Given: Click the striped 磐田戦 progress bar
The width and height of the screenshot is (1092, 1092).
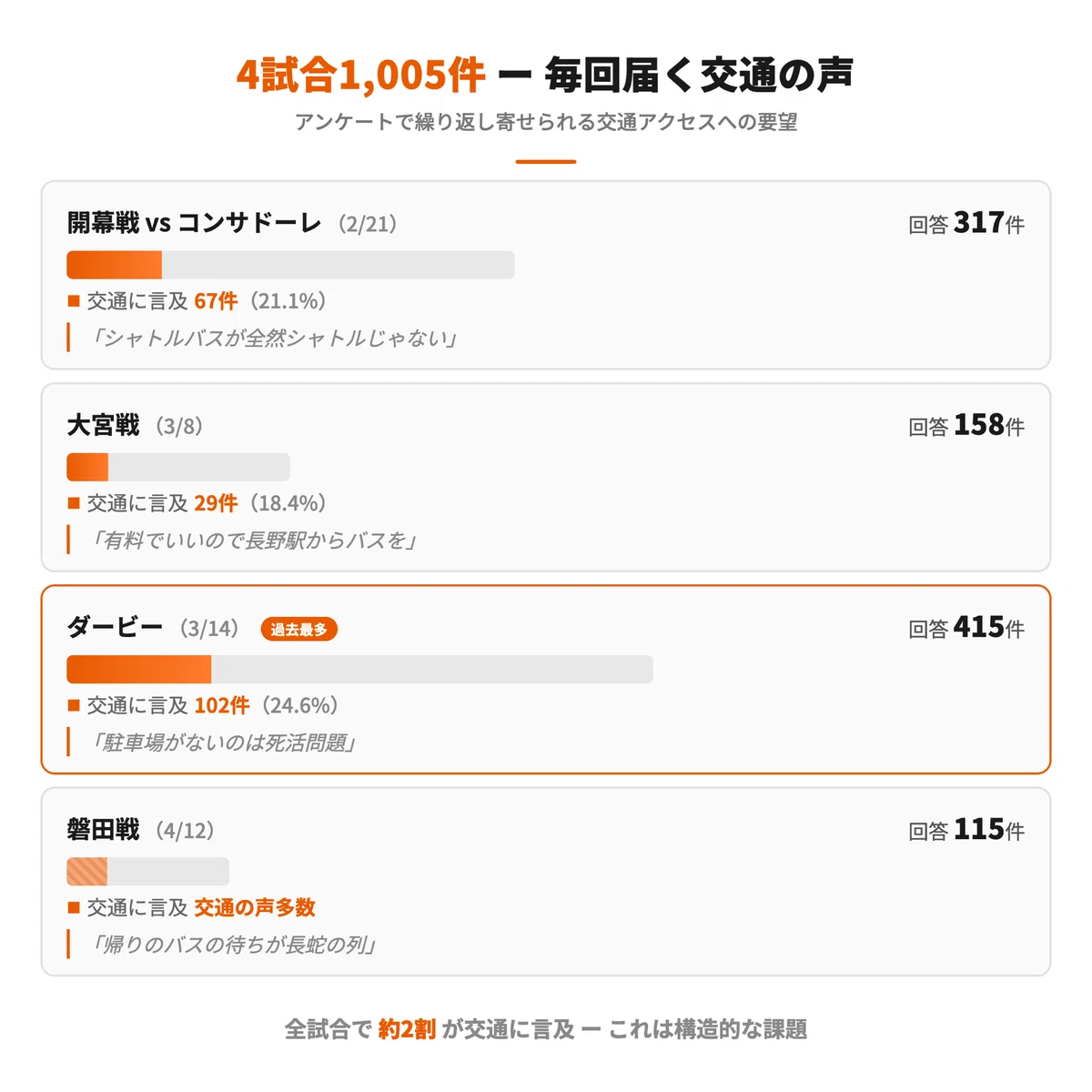Looking at the screenshot, I should (148, 871).
